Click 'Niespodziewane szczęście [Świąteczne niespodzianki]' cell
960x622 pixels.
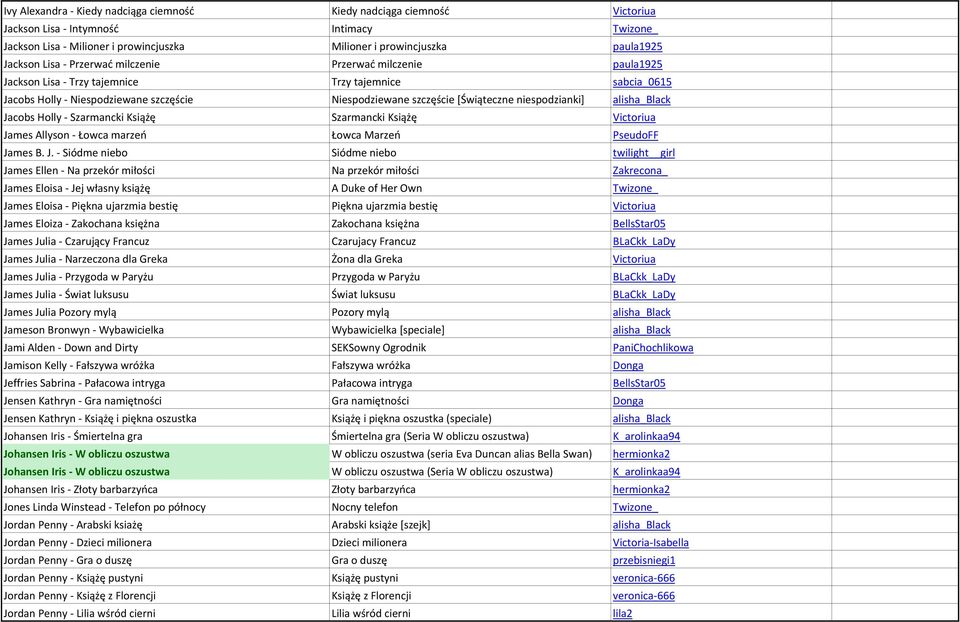pyautogui.click(x=470, y=99)
